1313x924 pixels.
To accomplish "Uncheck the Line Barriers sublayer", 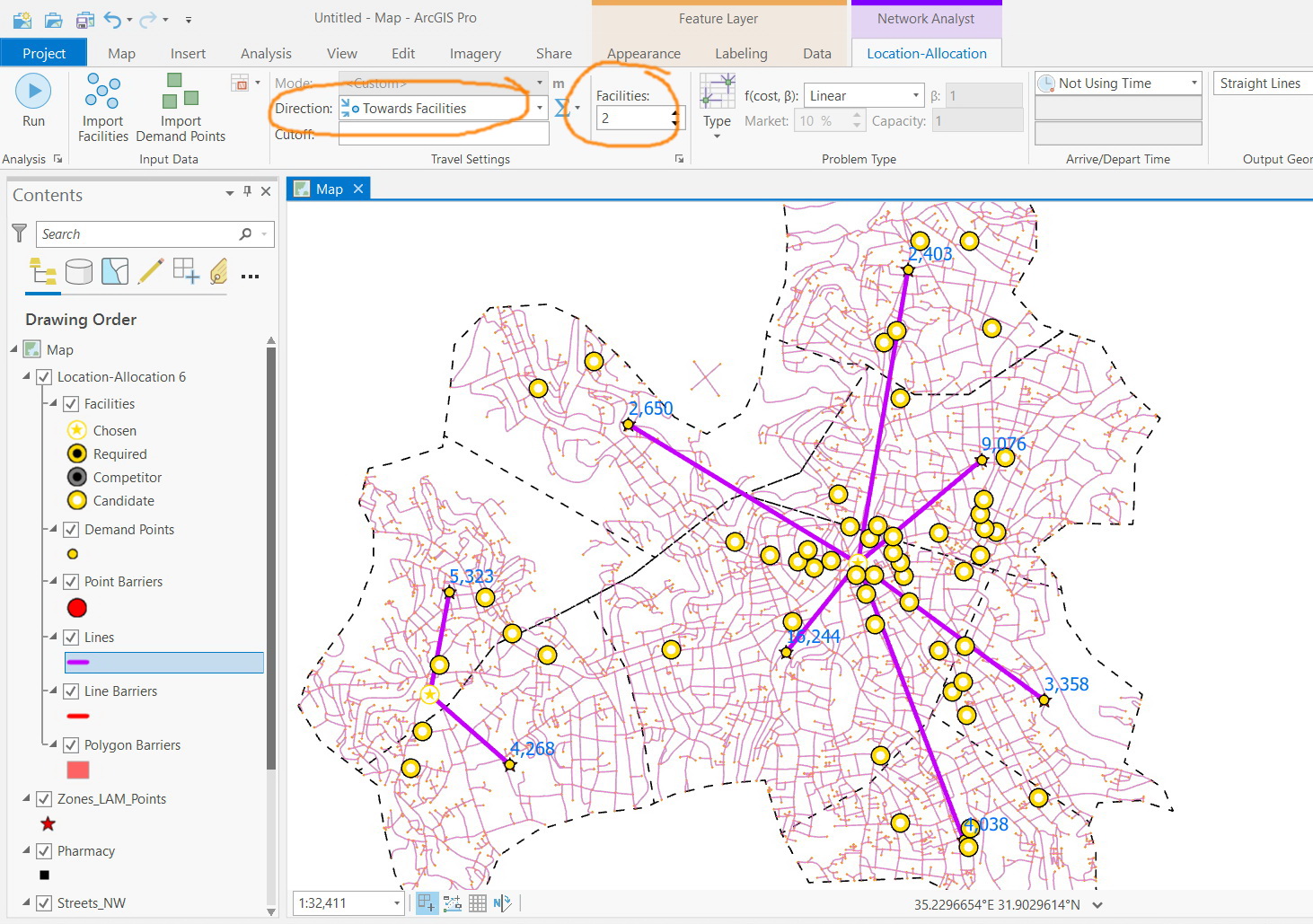I will pos(71,691).
